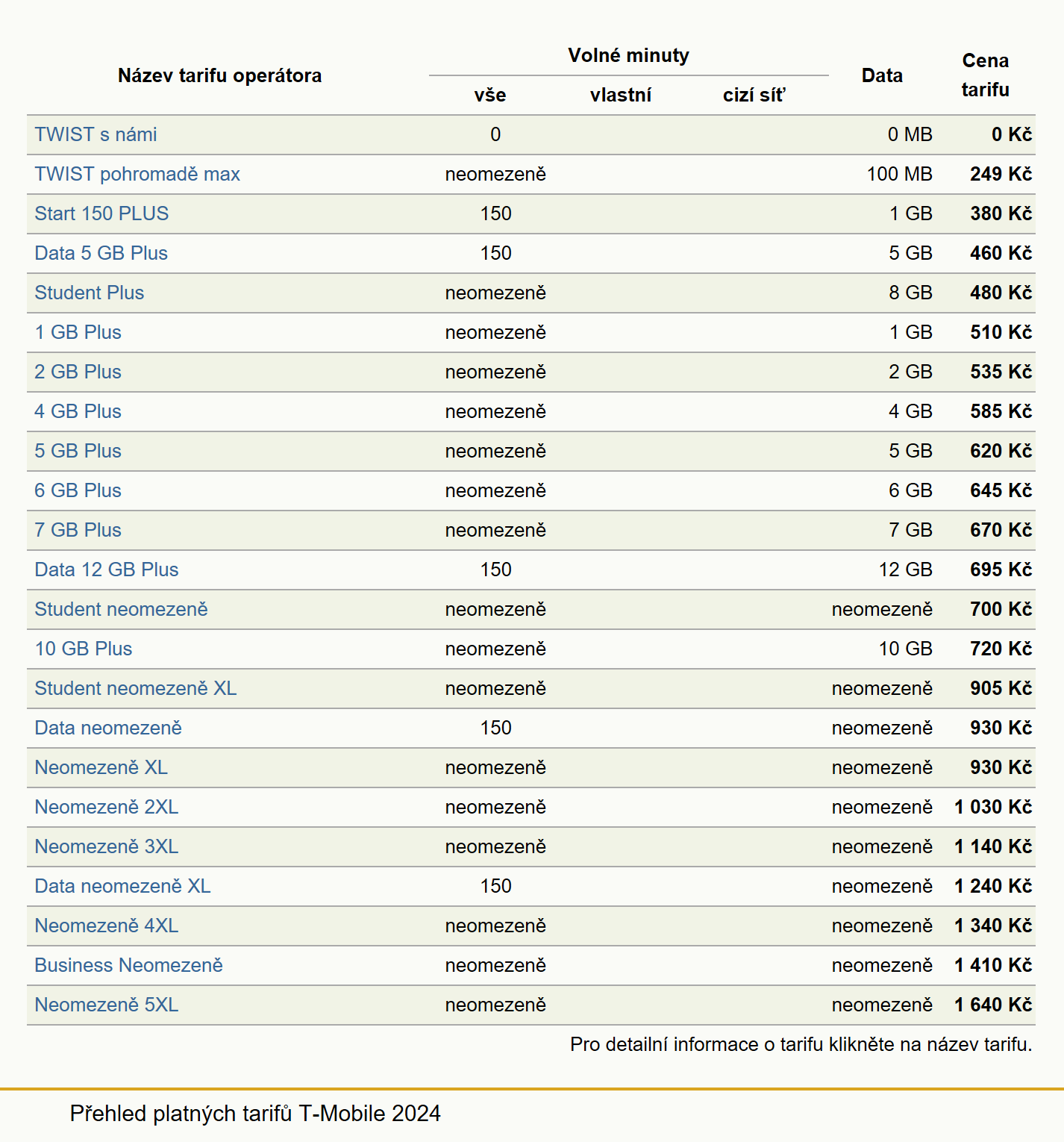Select the 249 Kč price cell

click(x=1001, y=174)
